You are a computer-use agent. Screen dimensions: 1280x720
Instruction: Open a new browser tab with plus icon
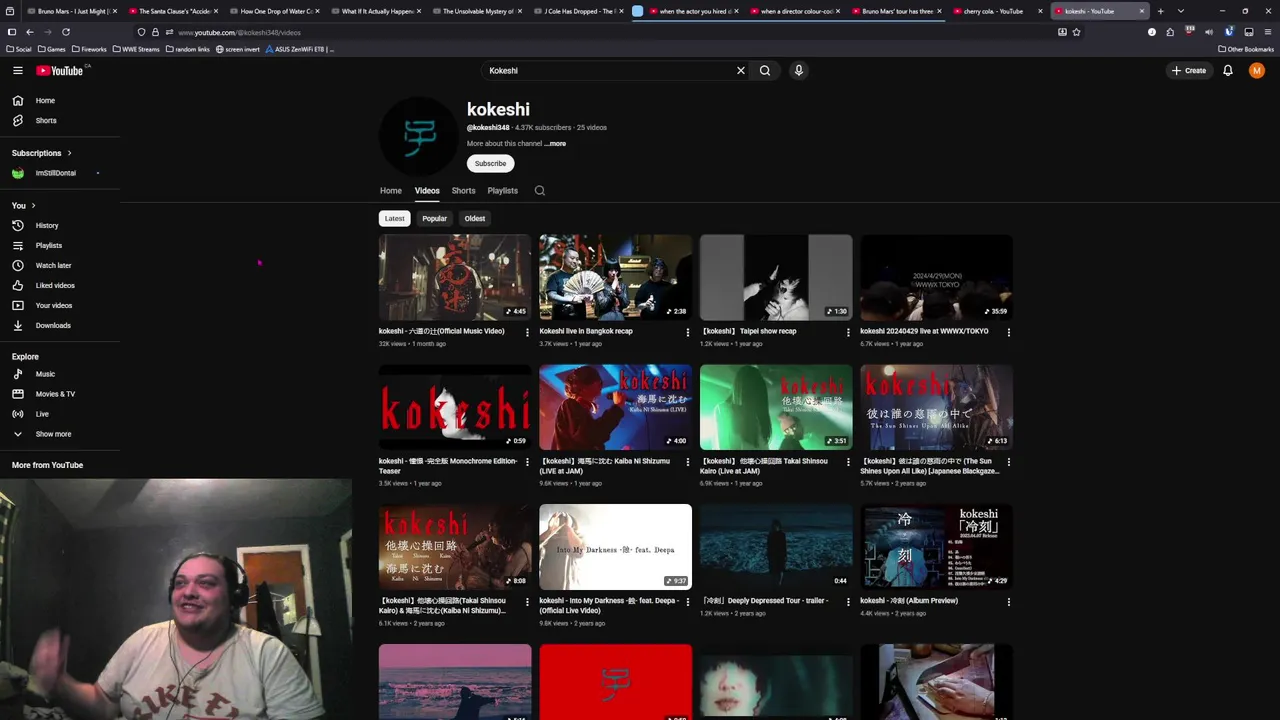point(1160,11)
